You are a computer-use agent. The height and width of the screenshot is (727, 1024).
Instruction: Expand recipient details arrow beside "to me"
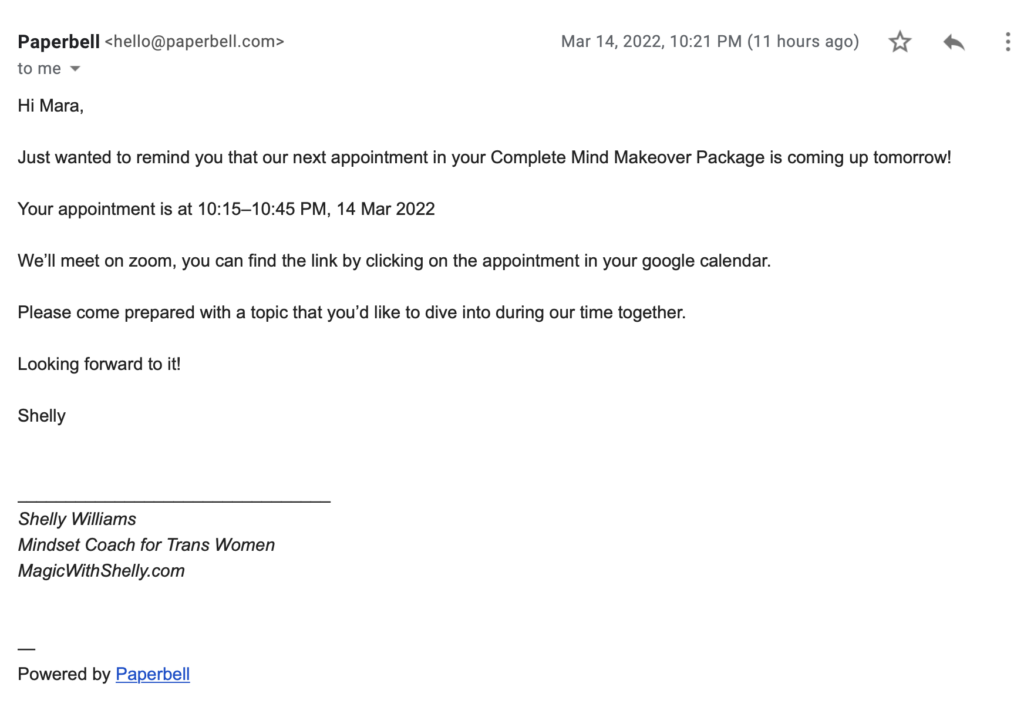(x=75, y=69)
